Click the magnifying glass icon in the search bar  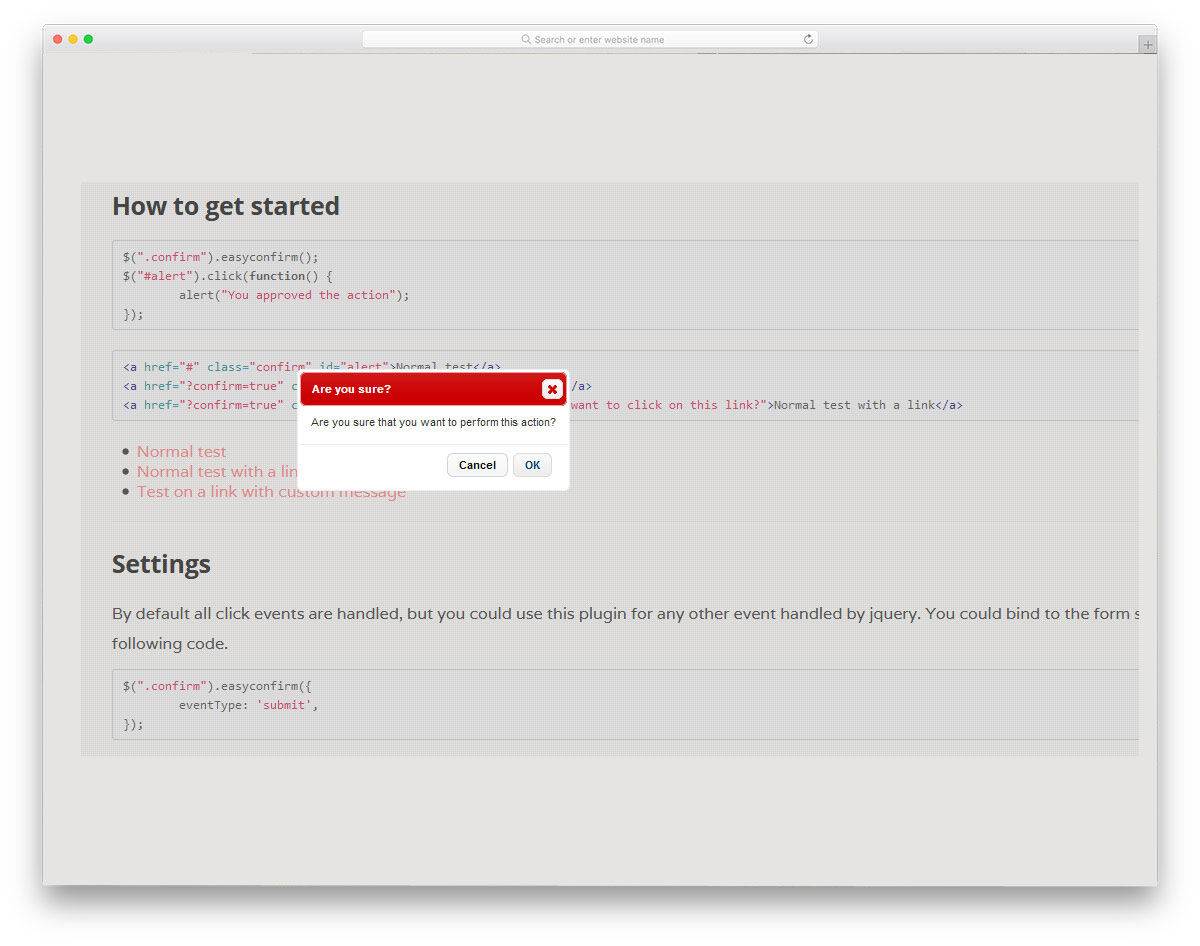[x=527, y=39]
